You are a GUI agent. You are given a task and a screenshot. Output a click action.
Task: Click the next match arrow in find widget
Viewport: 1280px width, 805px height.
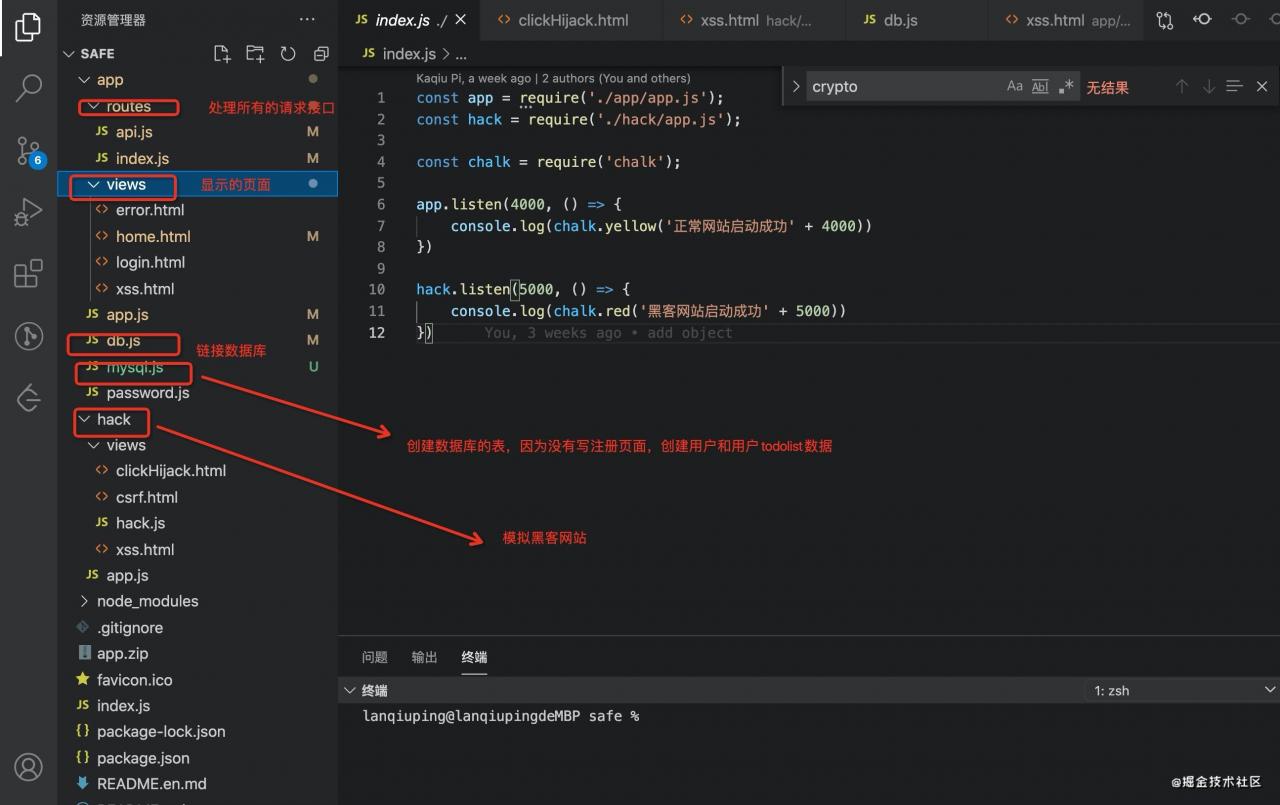pyautogui.click(x=1209, y=86)
